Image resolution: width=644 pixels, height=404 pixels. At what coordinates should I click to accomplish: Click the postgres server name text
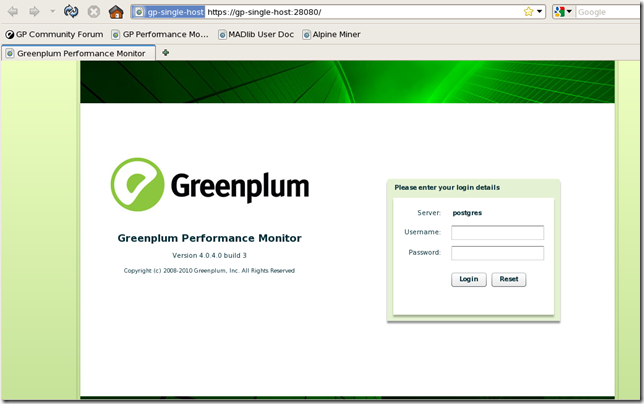(467, 213)
